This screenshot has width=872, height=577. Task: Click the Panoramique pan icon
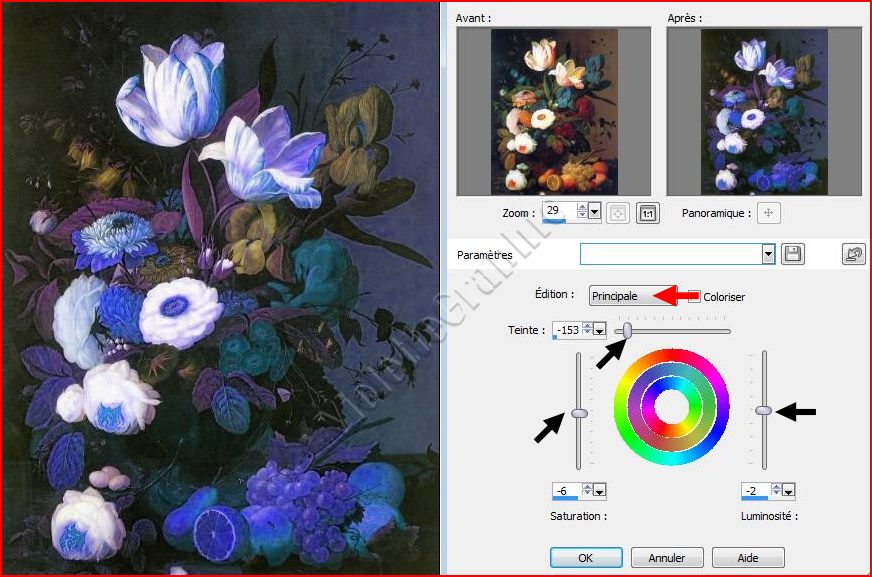pos(768,213)
